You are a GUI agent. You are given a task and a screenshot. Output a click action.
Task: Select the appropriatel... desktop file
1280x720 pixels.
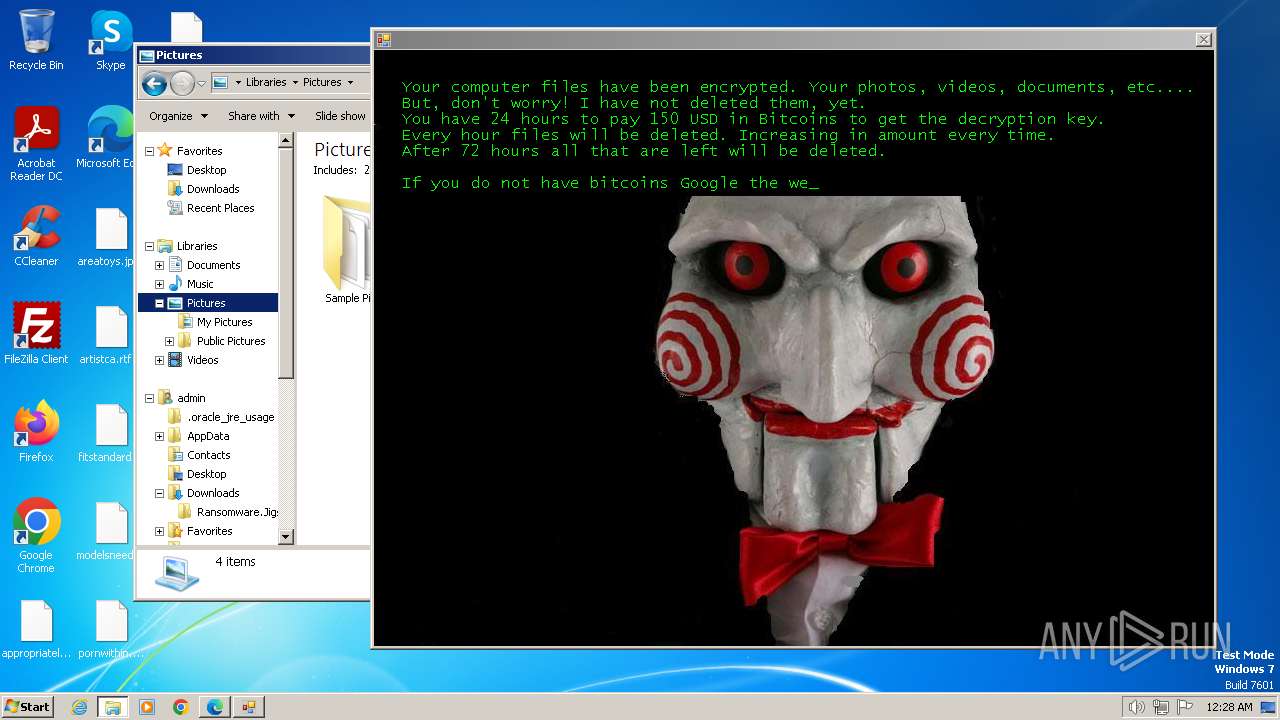click(36, 628)
